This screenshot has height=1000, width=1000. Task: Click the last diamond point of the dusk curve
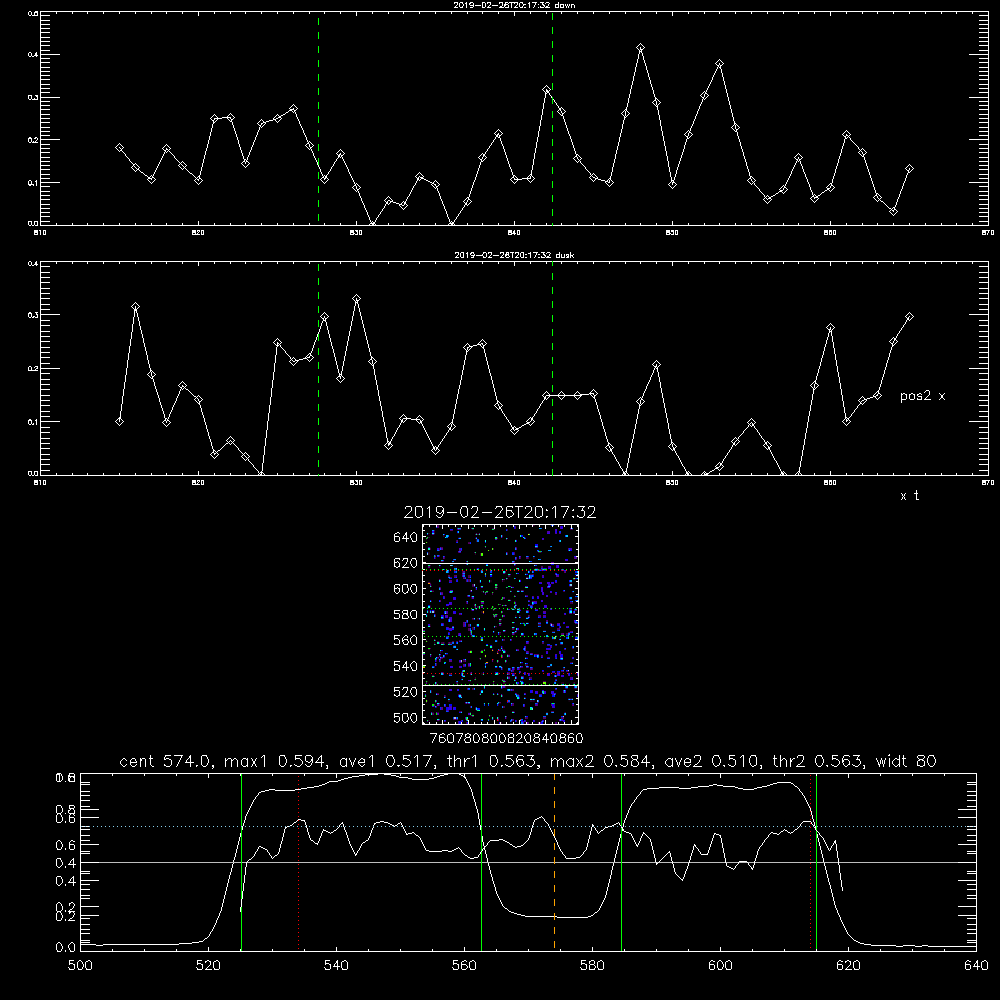909,316
